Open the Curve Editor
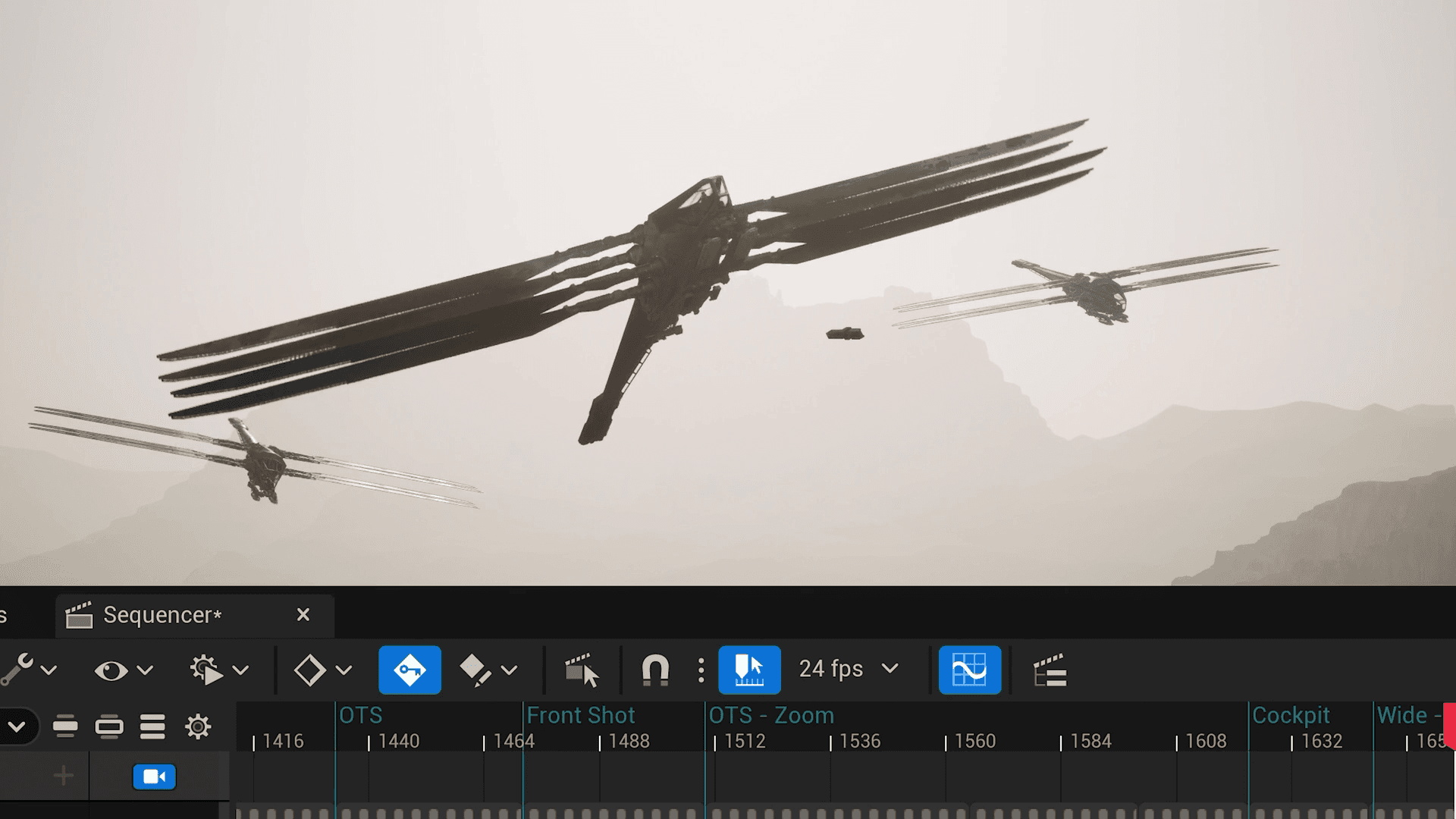Viewport: 1456px width, 819px height. 969,670
